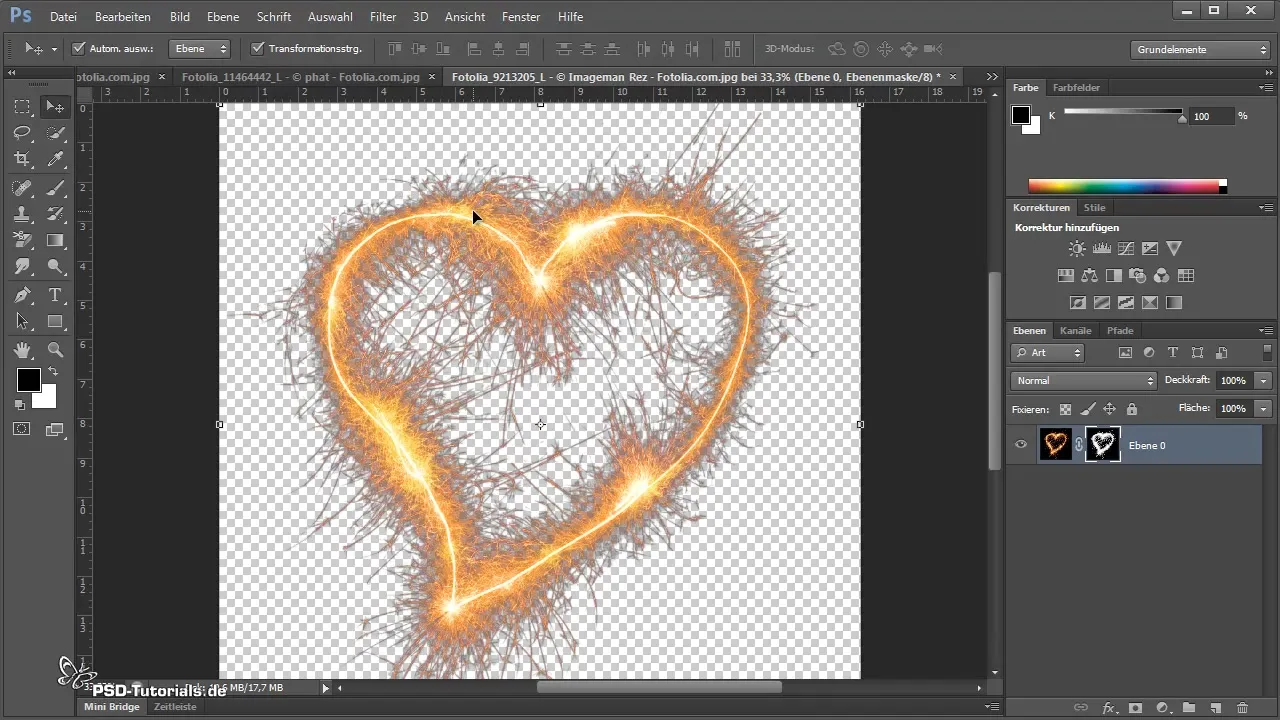This screenshot has width=1280, height=720.
Task: Click the K slider handle in Farbe
Action: [1183, 119]
